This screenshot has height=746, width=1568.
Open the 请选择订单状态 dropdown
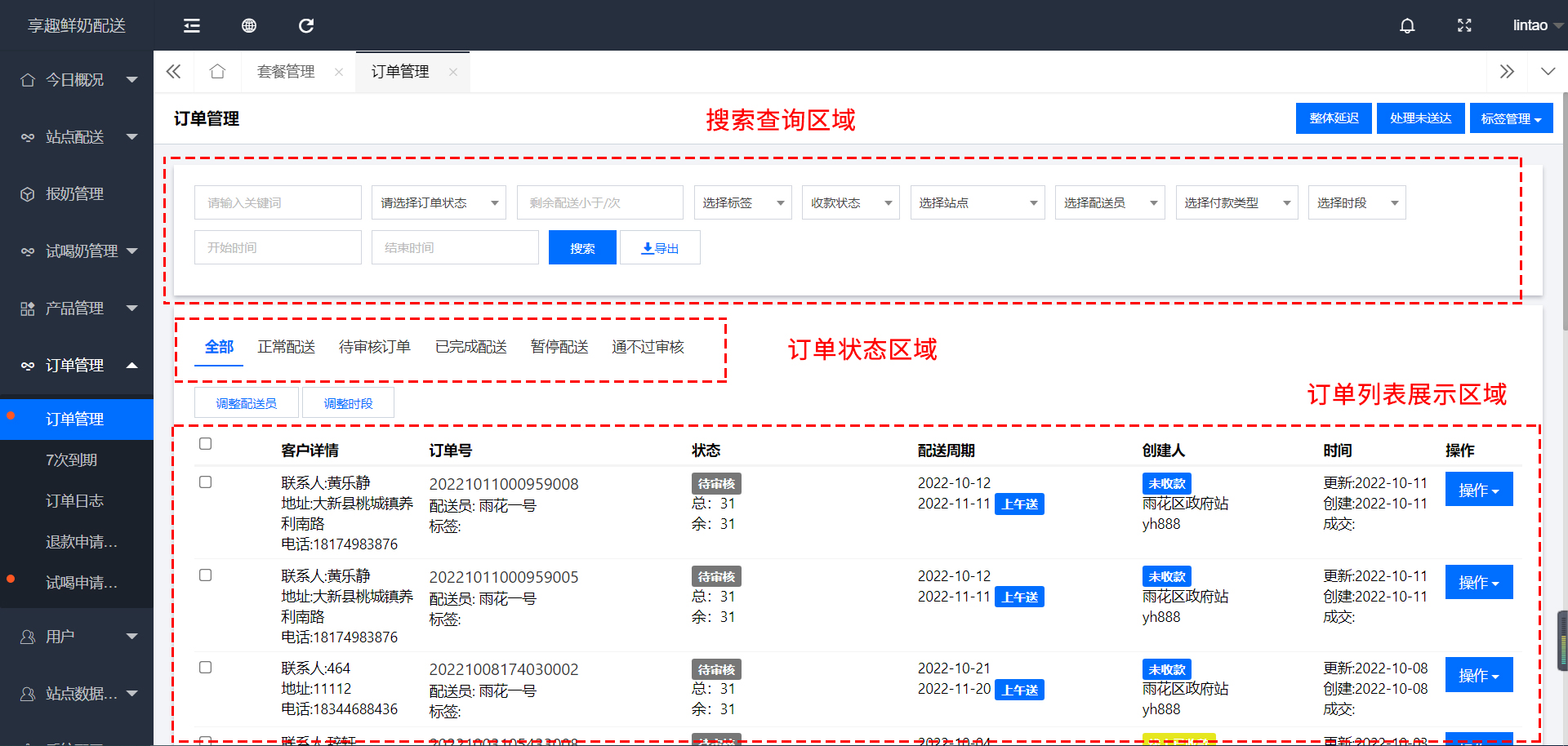click(439, 203)
